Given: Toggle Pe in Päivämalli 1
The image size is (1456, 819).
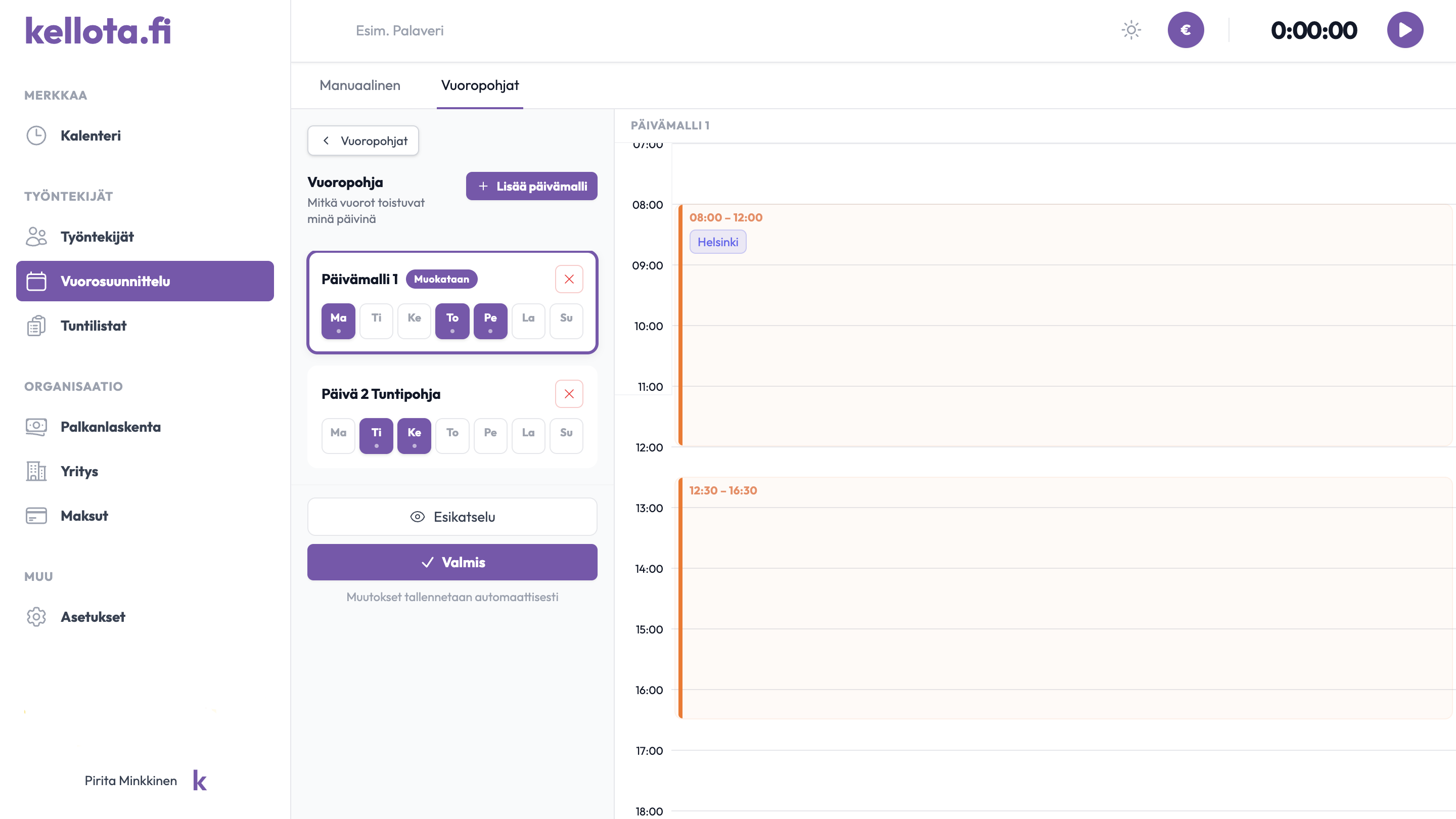Looking at the screenshot, I should tap(490, 321).
